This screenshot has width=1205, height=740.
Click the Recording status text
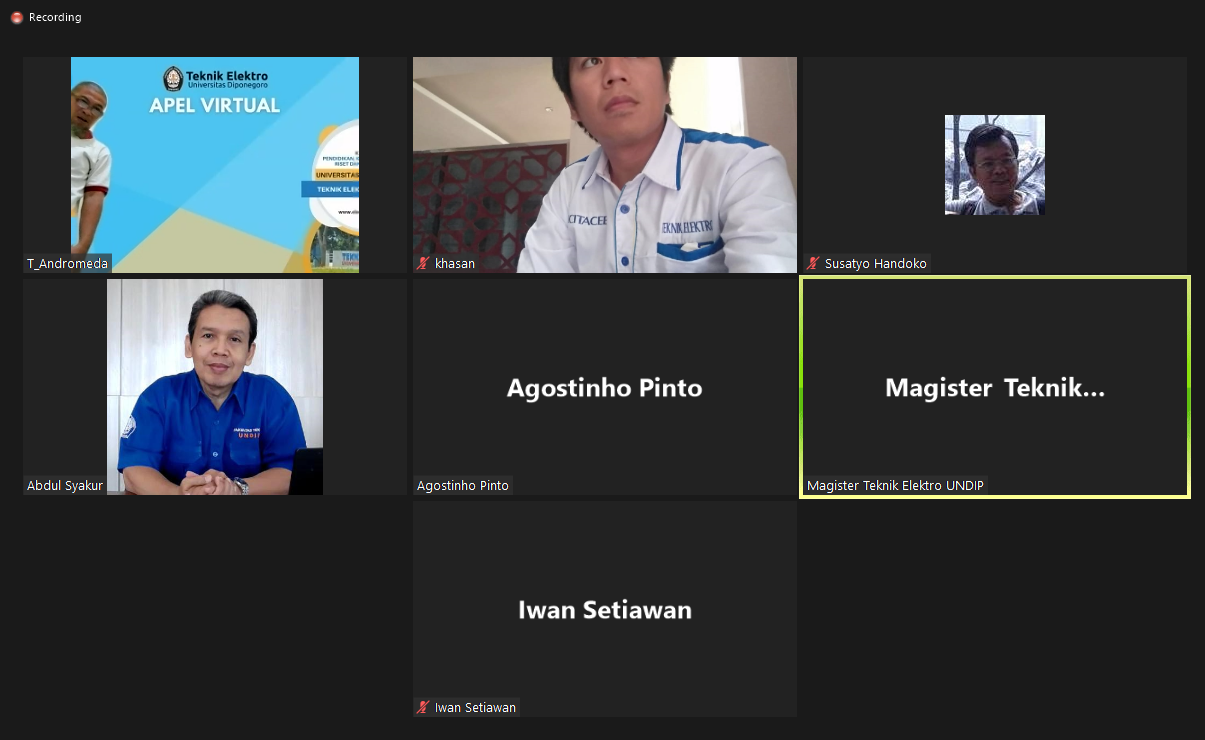pyautogui.click(x=55, y=18)
